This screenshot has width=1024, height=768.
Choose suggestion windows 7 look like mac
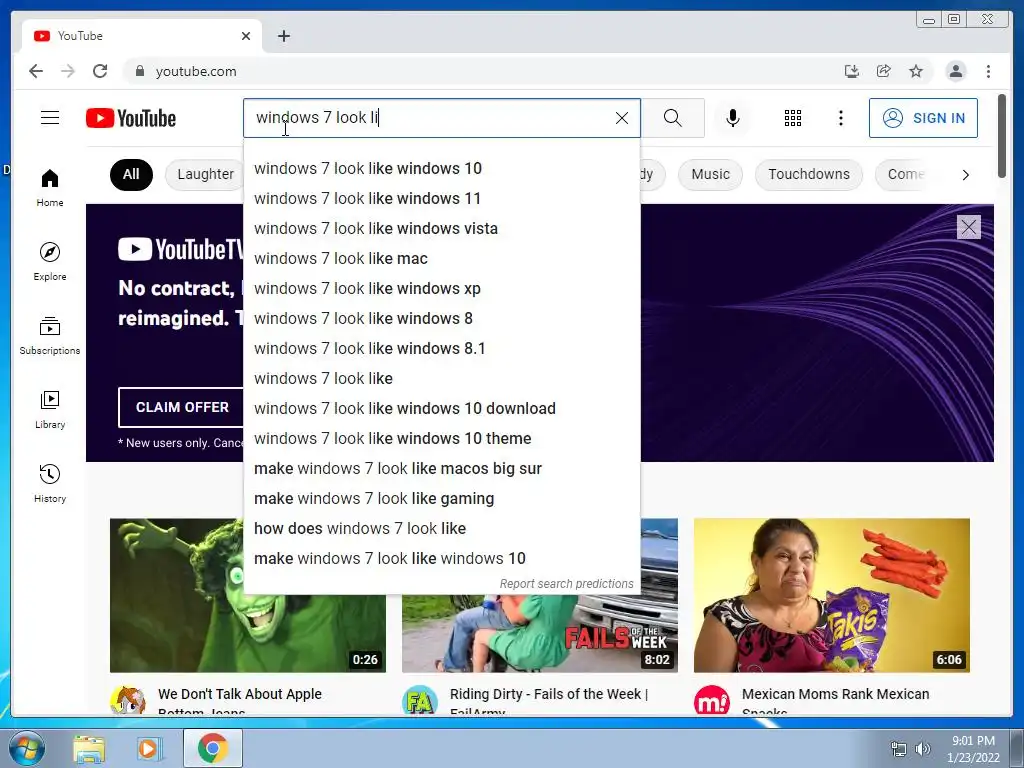point(441,259)
